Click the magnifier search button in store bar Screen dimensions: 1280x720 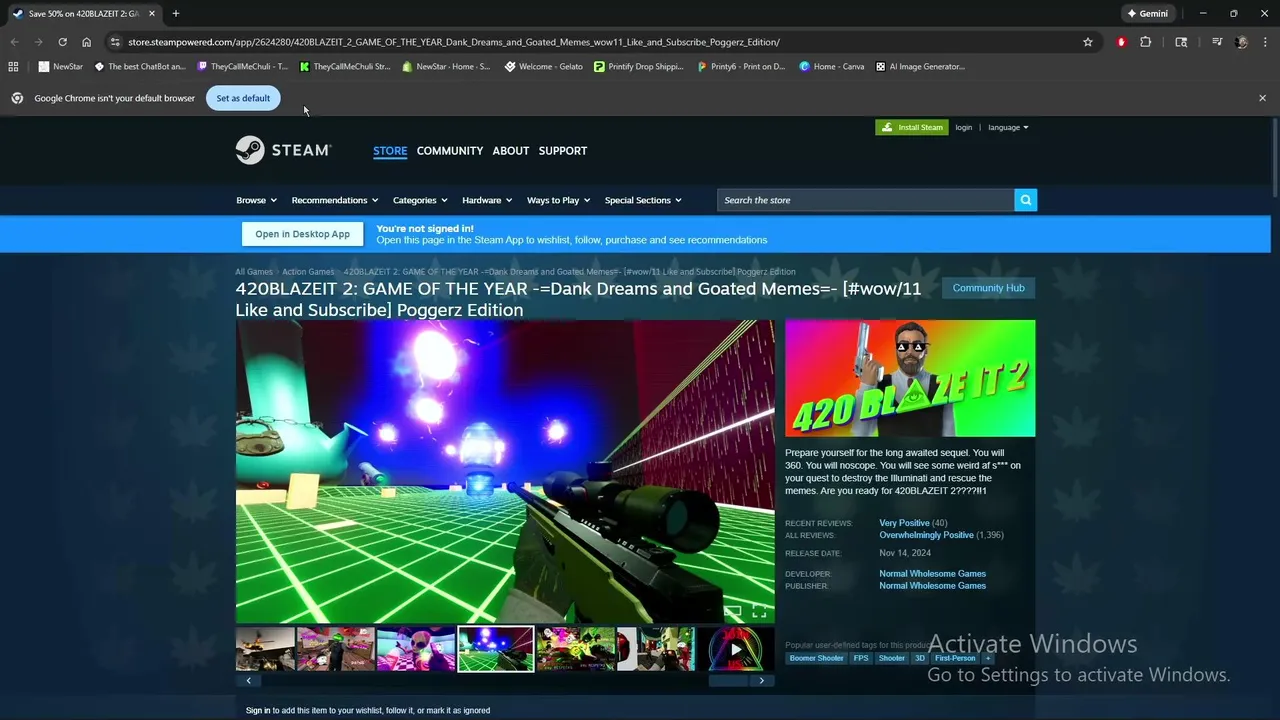point(1025,200)
